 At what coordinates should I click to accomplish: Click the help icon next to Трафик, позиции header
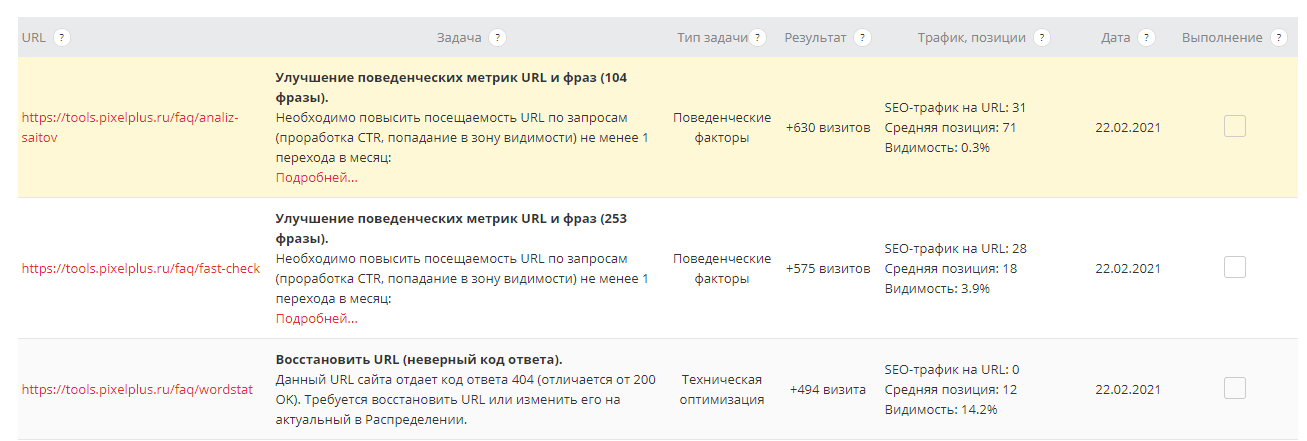click(x=1042, y=37)
